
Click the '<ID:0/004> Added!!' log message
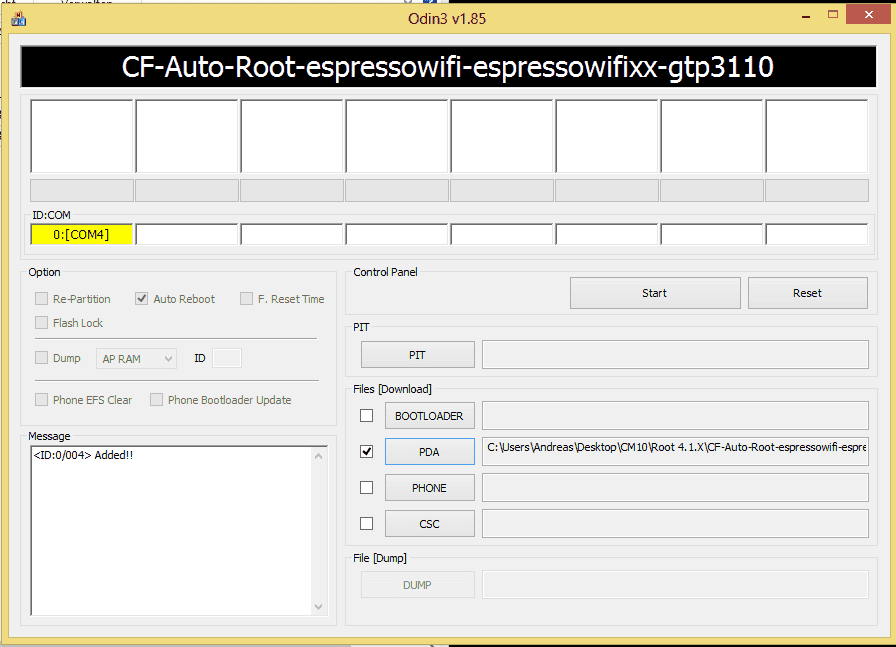pos(83,455)
